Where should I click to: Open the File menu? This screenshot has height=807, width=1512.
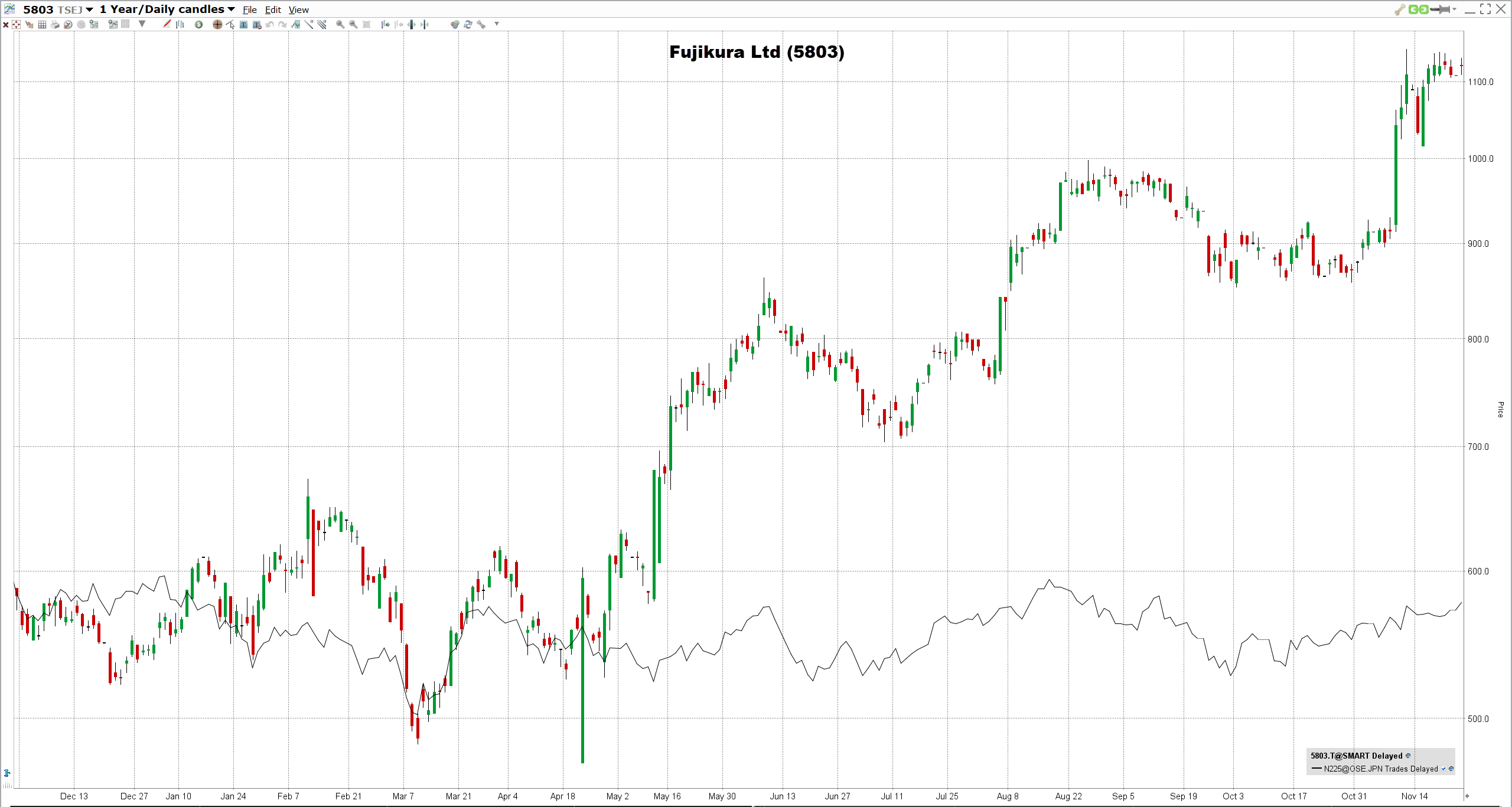(x=250, y=9)
